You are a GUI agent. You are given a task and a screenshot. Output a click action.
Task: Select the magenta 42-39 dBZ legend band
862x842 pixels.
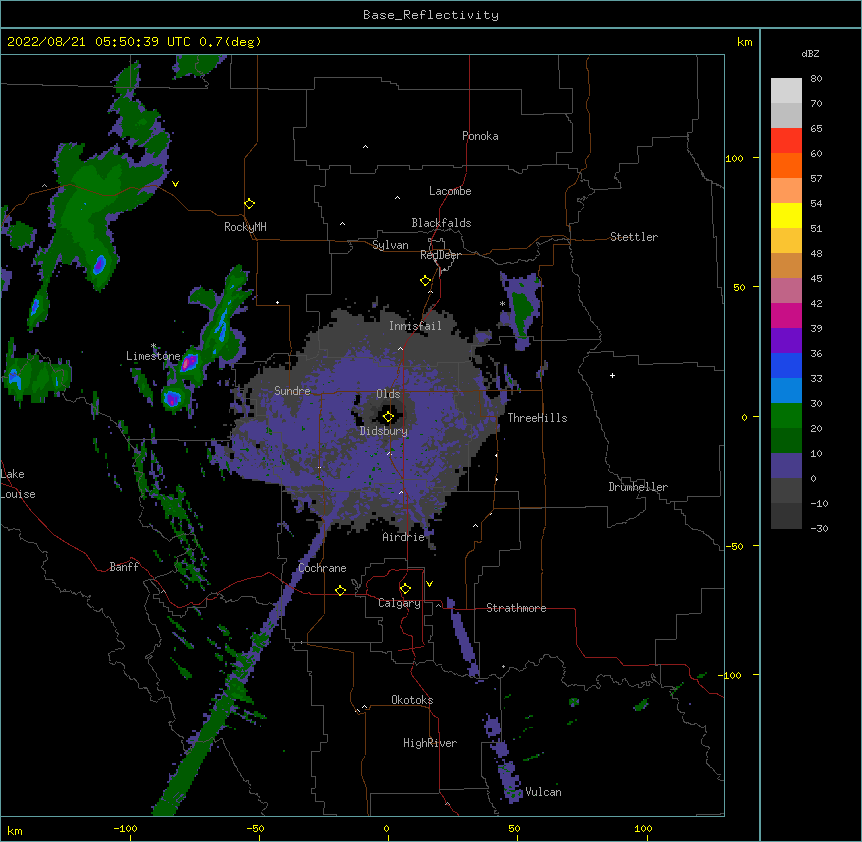coord(786,315)
